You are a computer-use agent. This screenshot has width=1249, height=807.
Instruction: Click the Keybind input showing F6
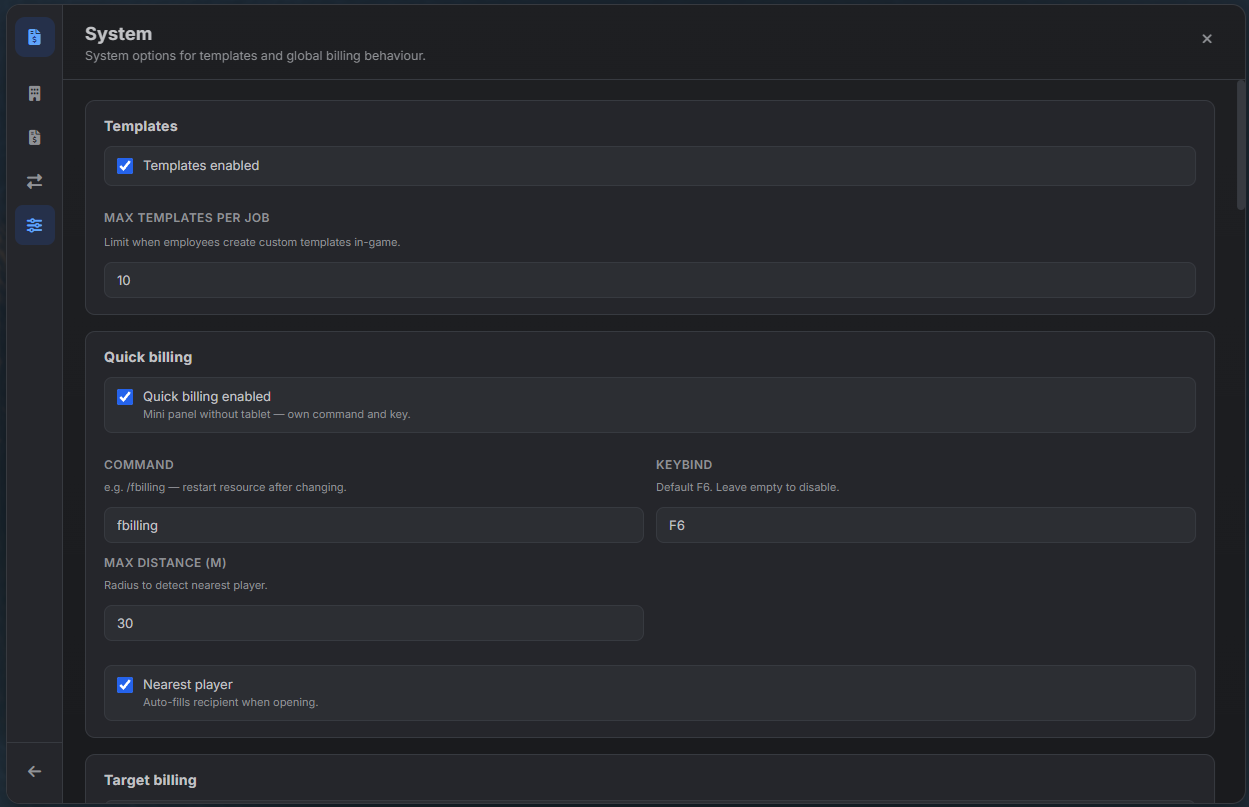coord(926,525)
